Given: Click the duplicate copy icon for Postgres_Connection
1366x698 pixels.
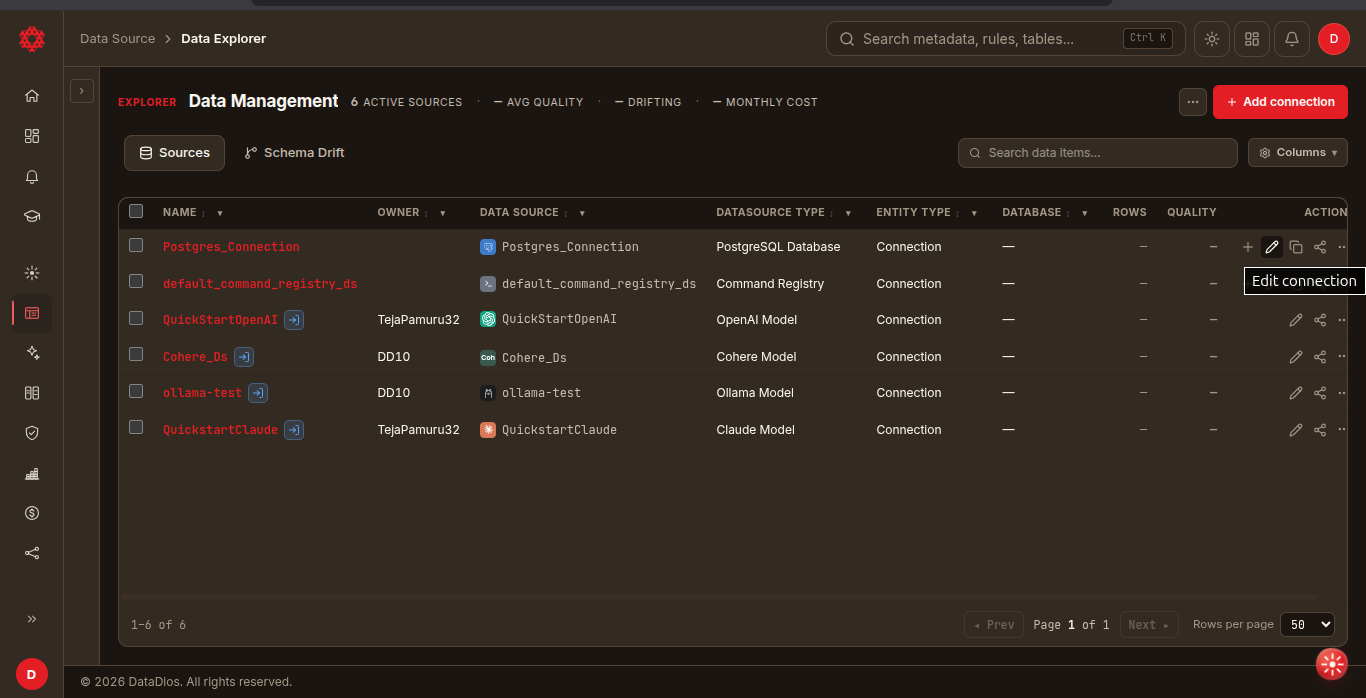Looking at the screenshot, I should [1296, 247].
